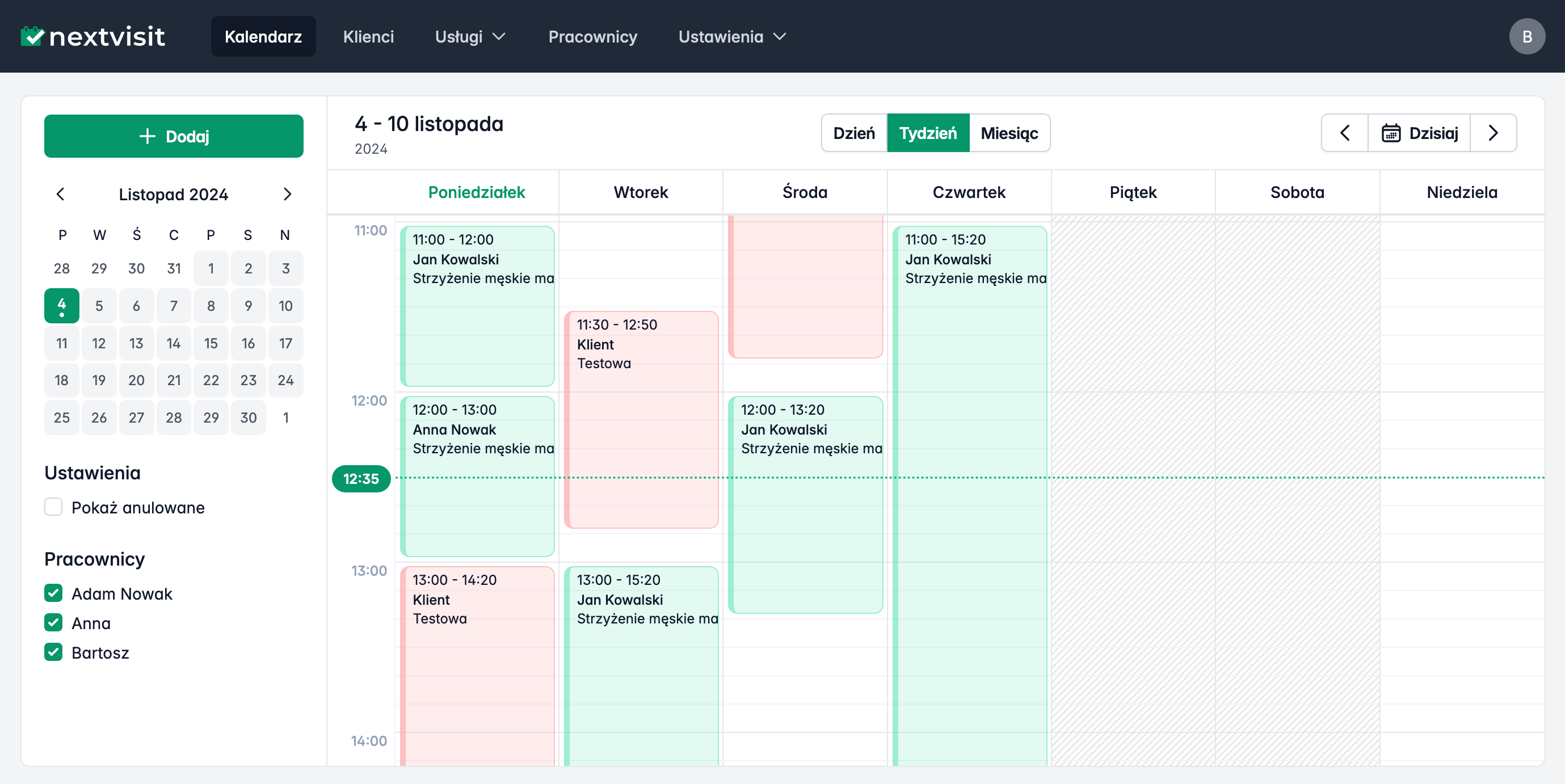Click the Piątek column header

click(x=1133, y=192)
